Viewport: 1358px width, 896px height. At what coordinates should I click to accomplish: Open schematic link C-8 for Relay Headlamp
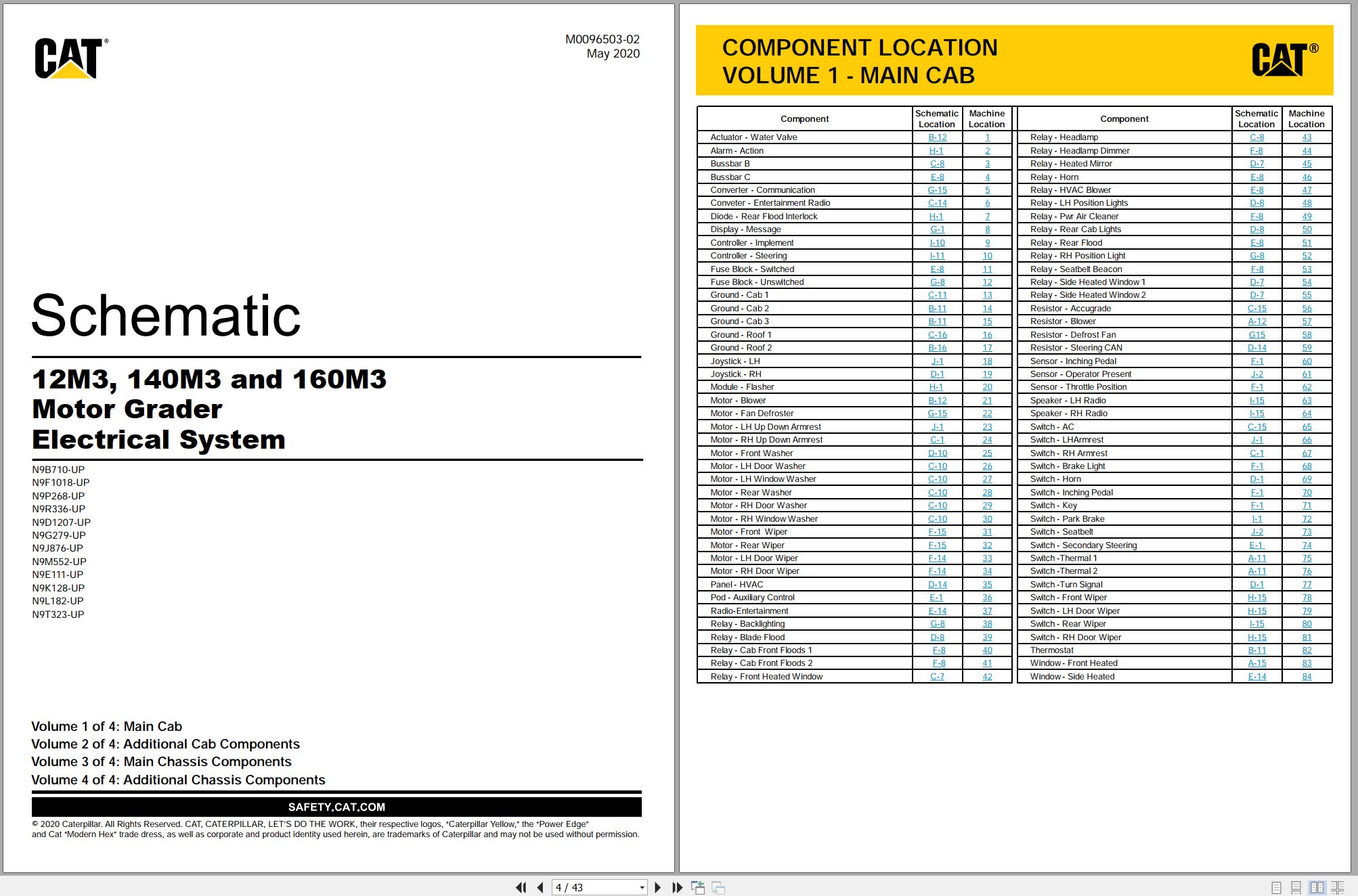click(x=1256, y=137)
